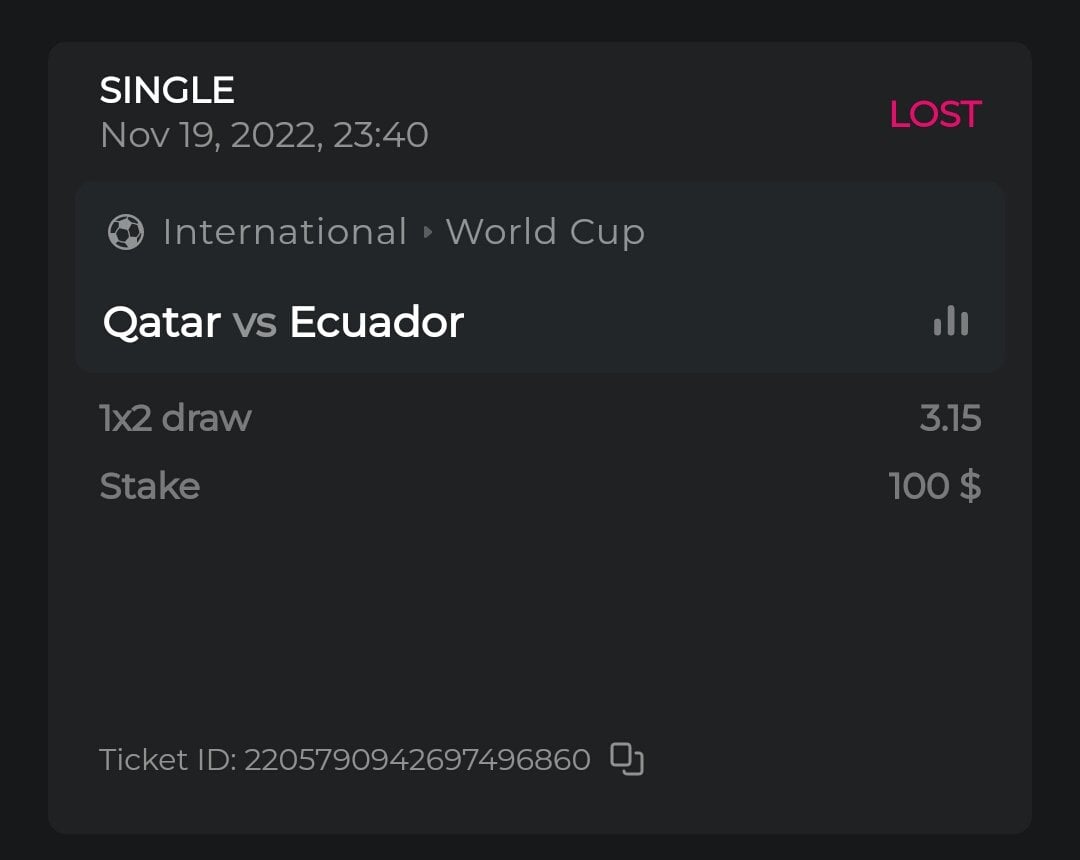Click the breadcrumb arrow before World Cup
1080x860 pixels.
point(428,232)
